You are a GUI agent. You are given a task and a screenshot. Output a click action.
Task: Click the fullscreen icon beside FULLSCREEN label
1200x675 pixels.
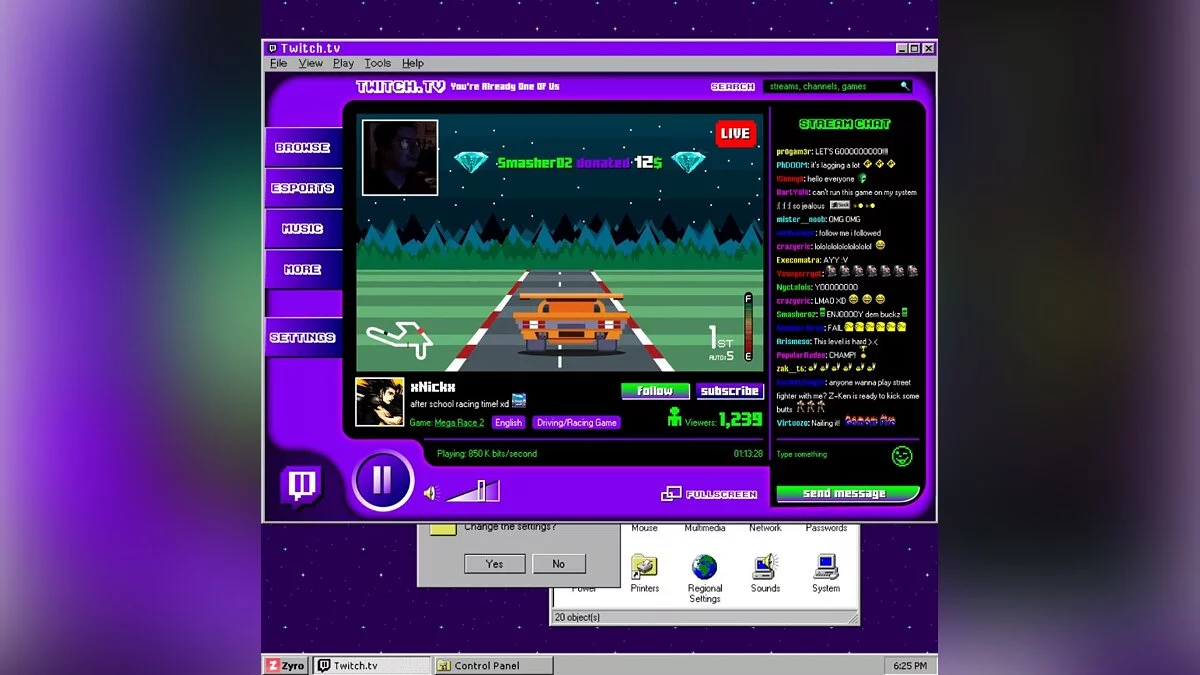tap(671, 494)
